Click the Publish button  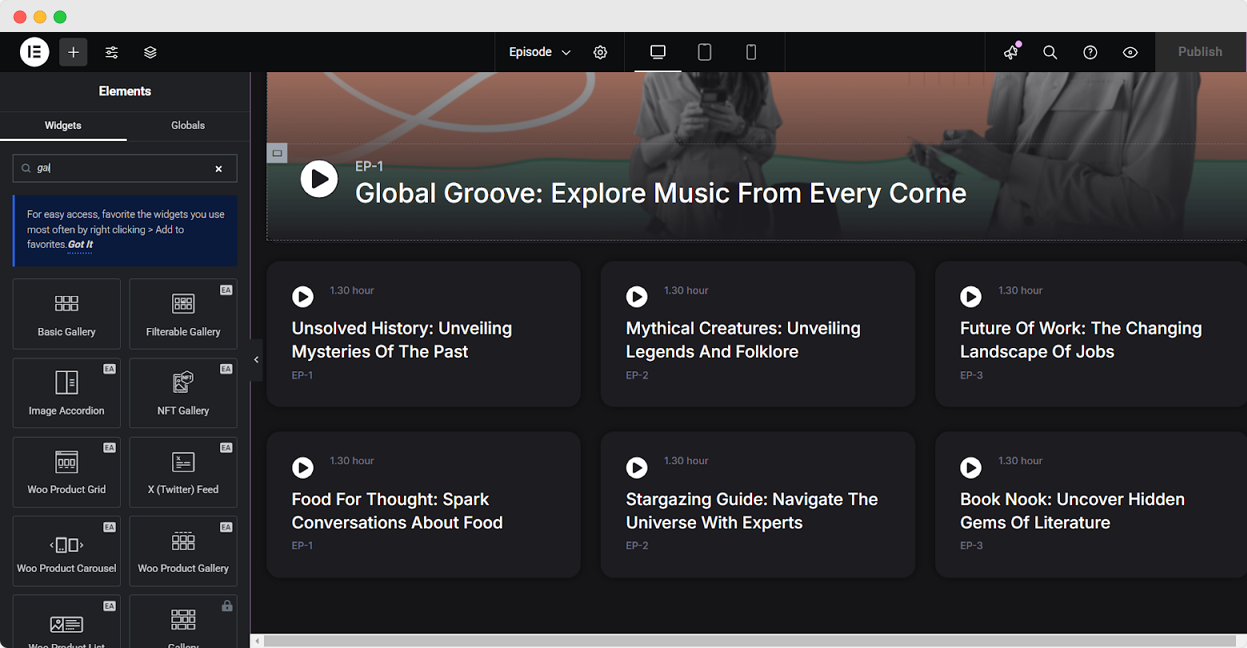point(1200,52)
